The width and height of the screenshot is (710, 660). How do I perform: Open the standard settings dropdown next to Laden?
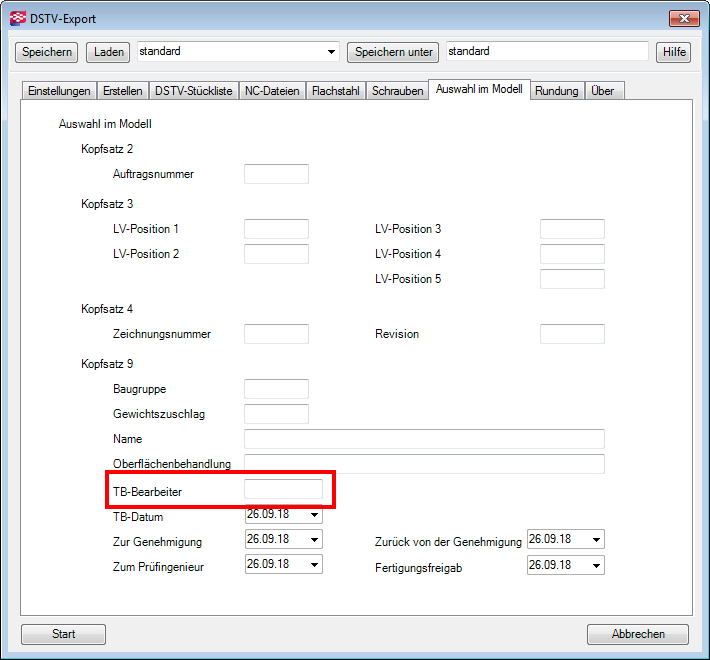[331, 52]
